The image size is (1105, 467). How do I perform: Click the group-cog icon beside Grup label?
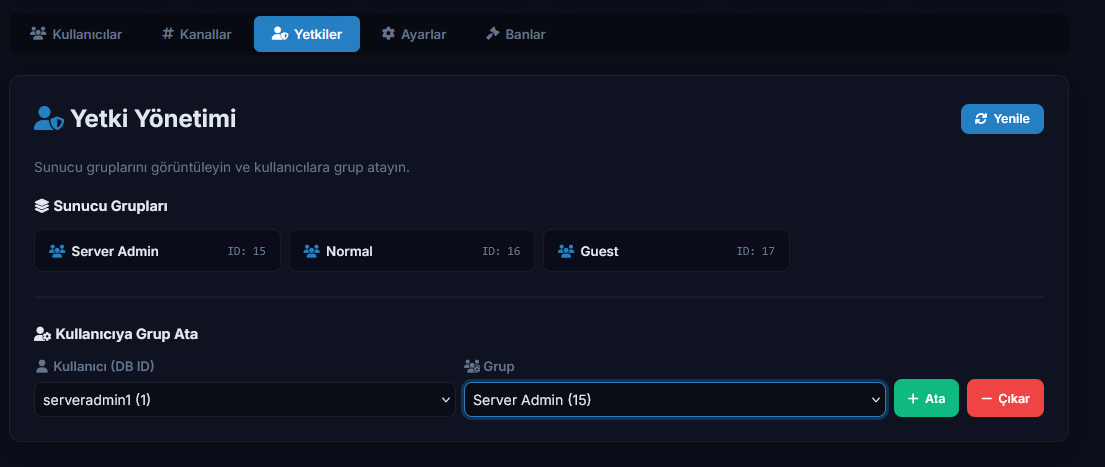[x=471, y=366]
